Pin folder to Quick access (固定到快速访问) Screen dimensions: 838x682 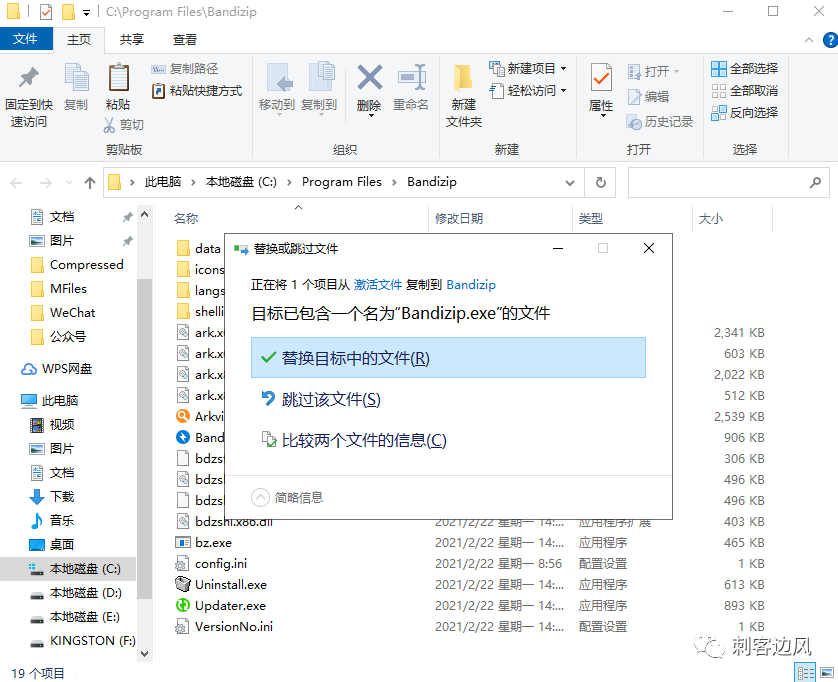[29, 96]
